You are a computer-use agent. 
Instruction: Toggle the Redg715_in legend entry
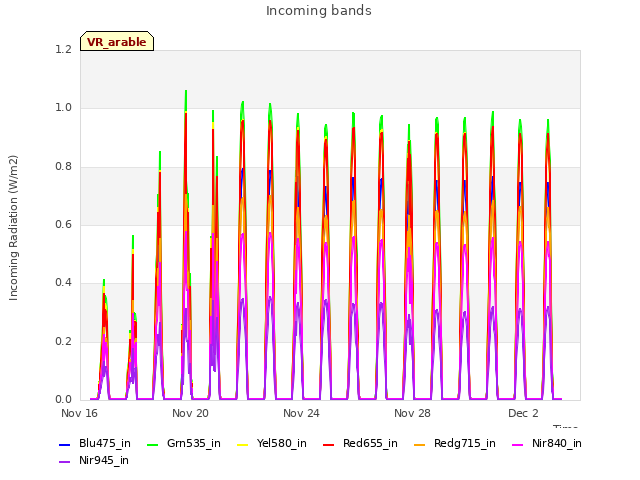[455, 444]
